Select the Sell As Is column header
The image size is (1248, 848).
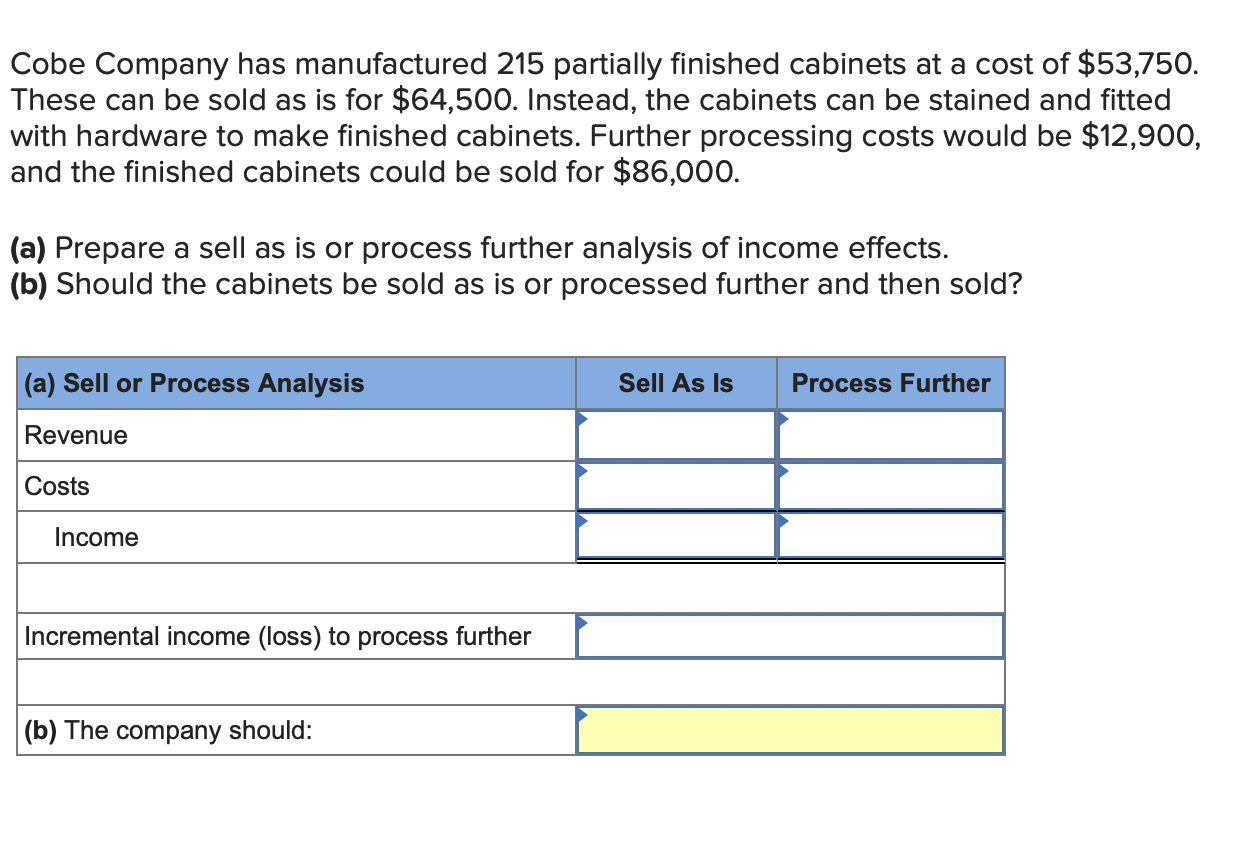tap(676, 383)
